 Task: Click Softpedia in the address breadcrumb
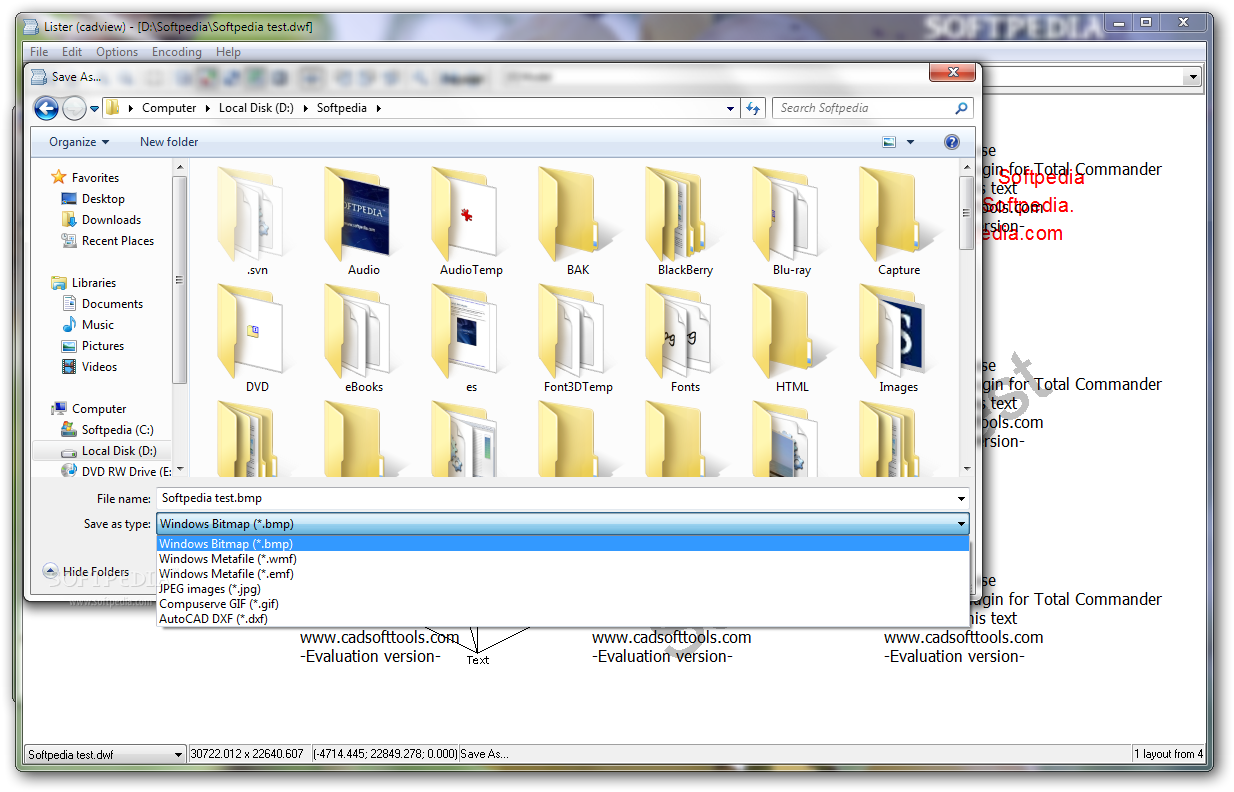(342, 108)
